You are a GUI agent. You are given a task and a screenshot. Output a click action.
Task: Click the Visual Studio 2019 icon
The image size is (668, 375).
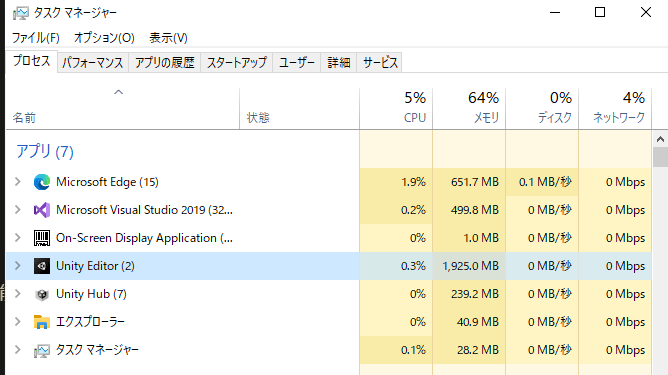pos(42,210)
